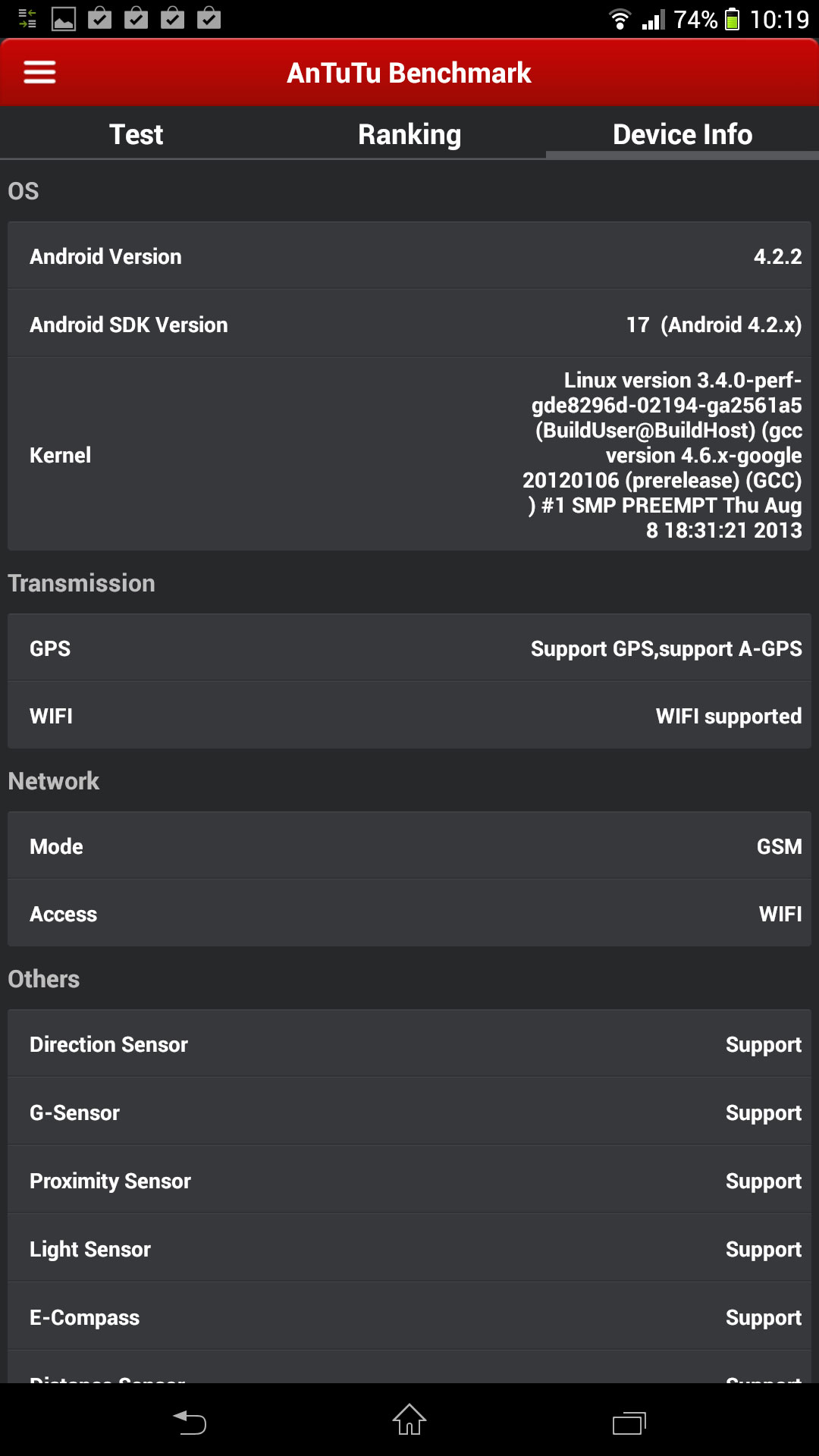Tap the Android back navigation icon
Viewport: 819px width, 1456px height.
click(190, 1421)
